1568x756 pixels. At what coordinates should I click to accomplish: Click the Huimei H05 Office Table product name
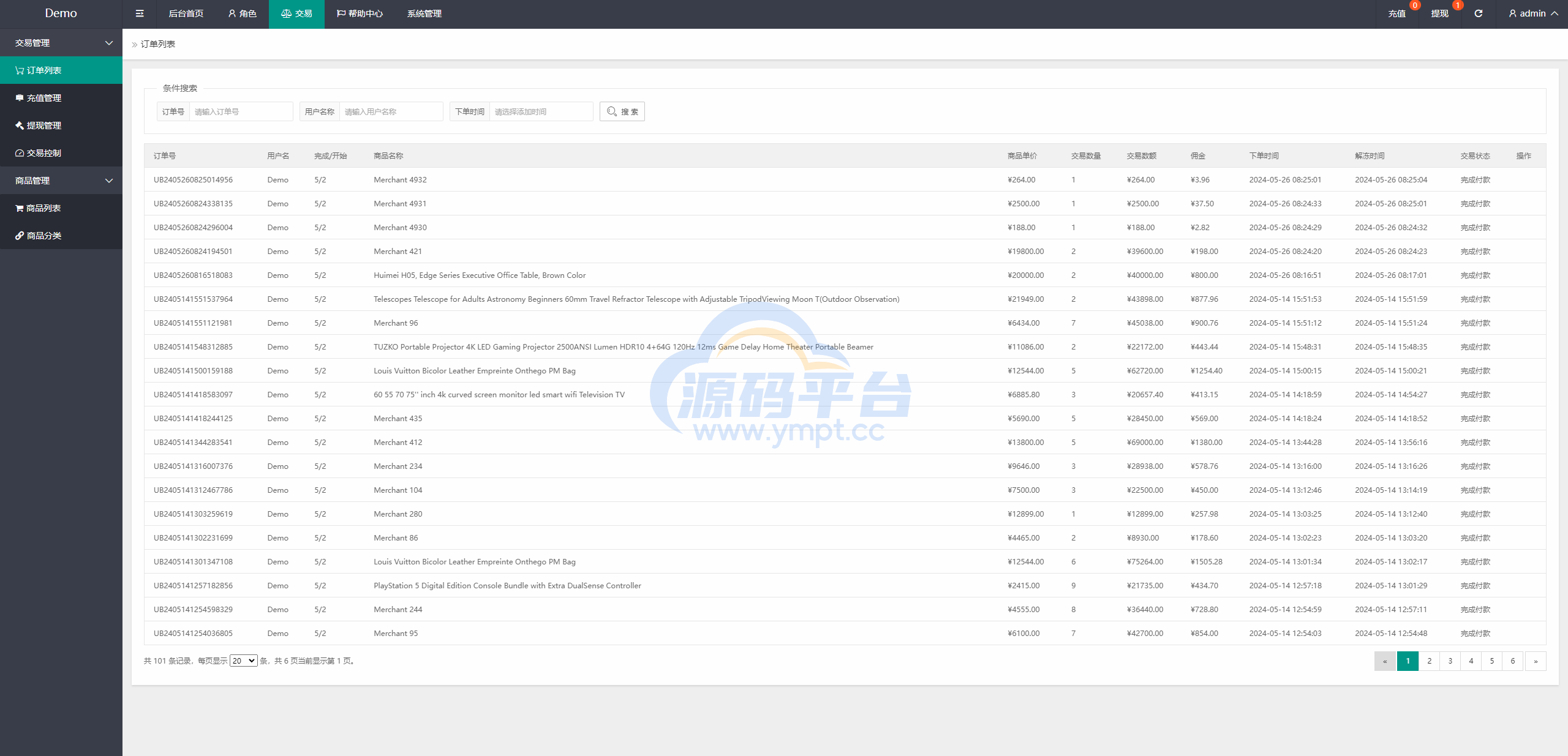[480, 275]
